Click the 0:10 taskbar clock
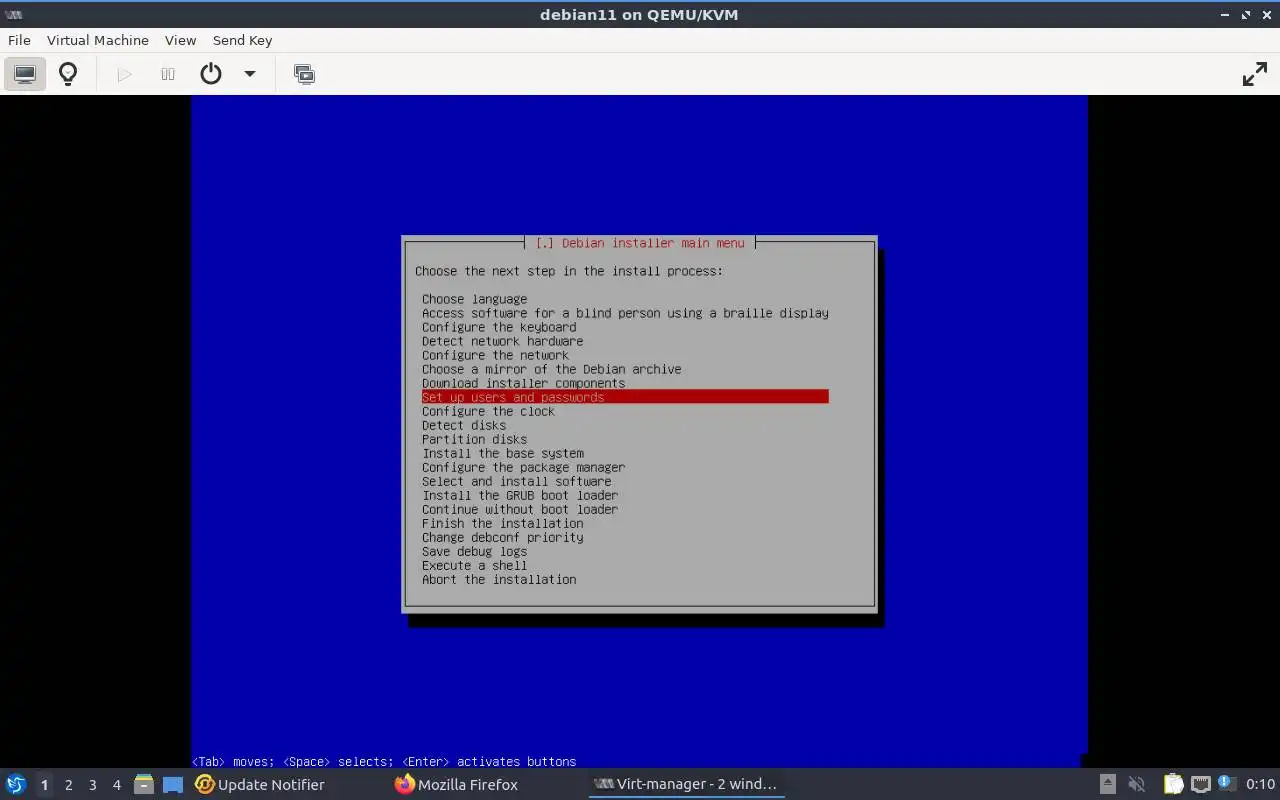This screenshot has height=800, width=1280. pos(1260,784)
